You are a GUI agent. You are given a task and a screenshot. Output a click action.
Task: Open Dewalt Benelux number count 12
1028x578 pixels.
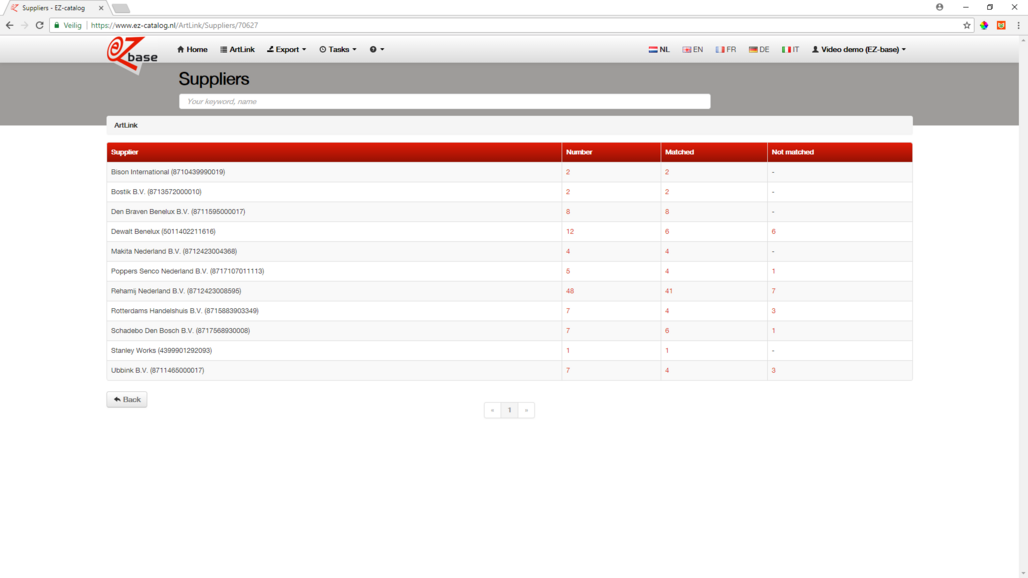(x=570, y=231)
